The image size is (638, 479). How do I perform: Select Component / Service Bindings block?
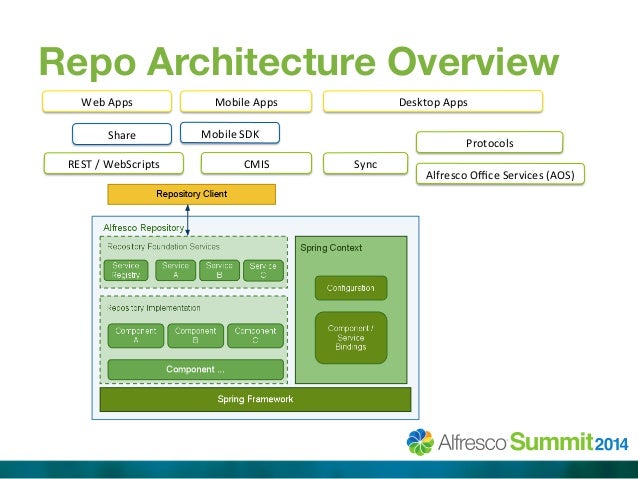[x=351, y=338]
